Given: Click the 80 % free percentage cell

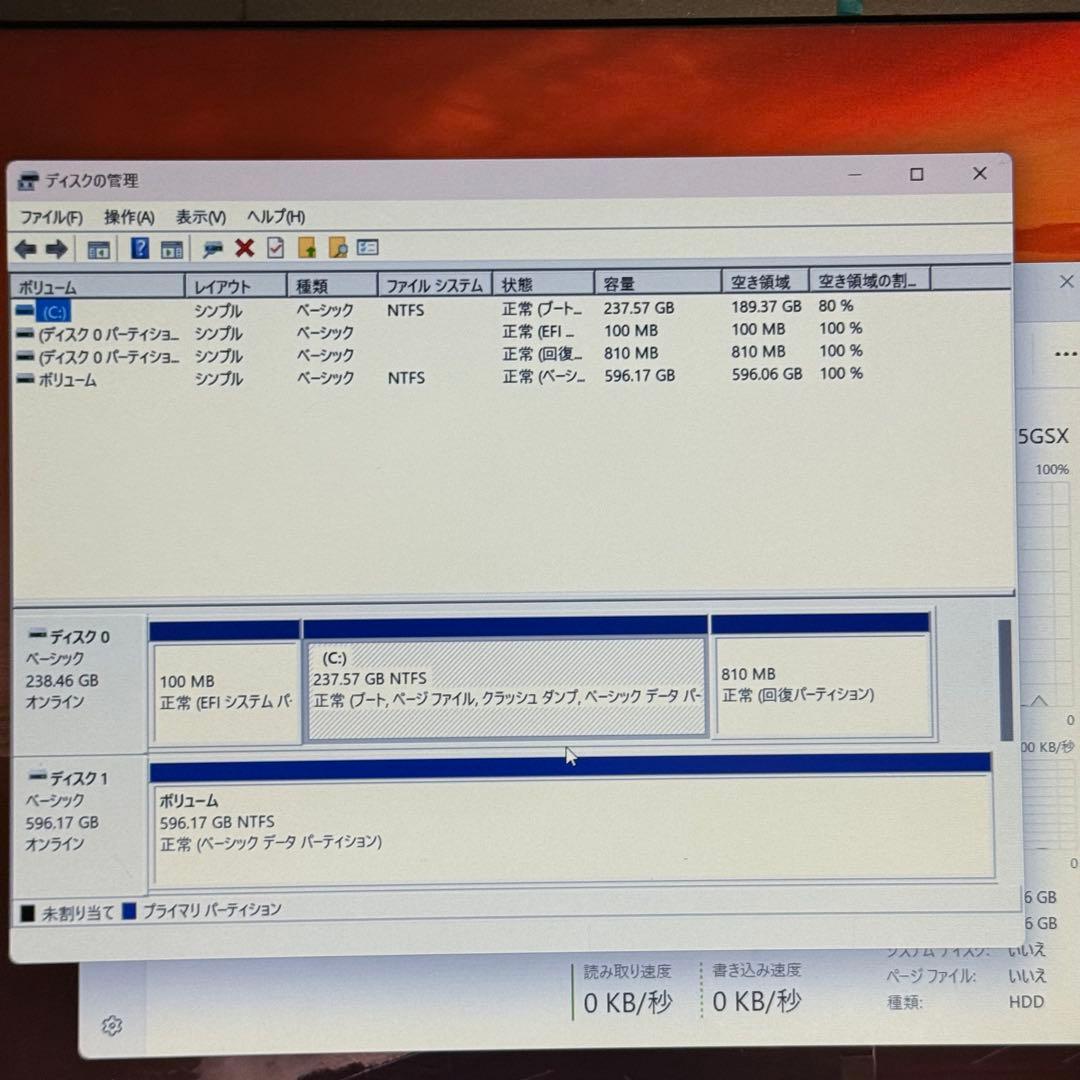Looking at the screenshot, I should 835,305.
